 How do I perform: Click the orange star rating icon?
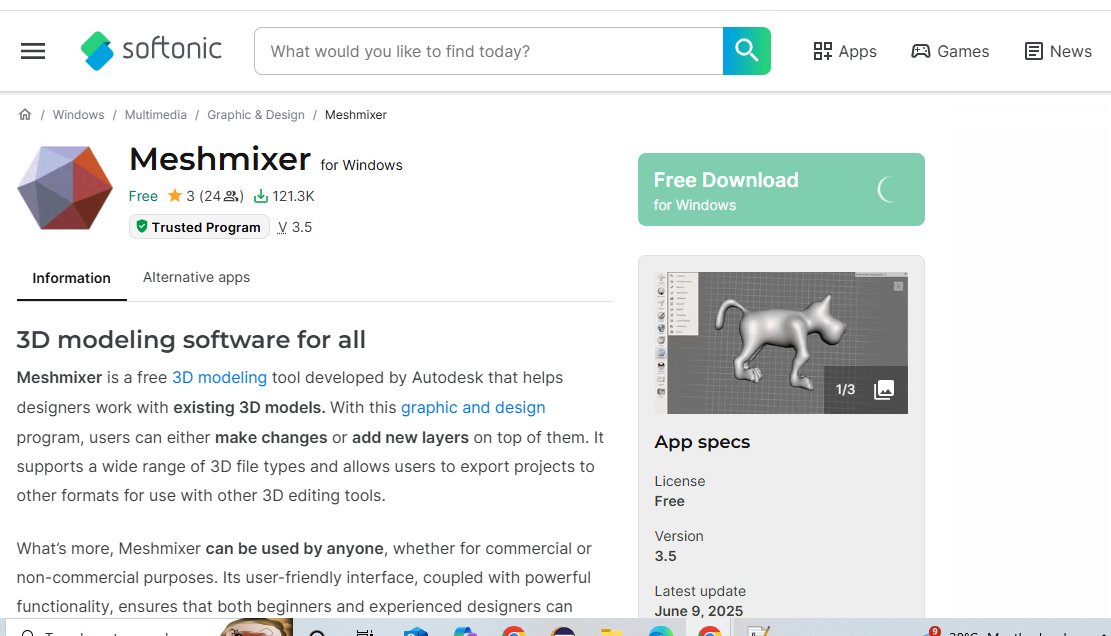[174, 195]
